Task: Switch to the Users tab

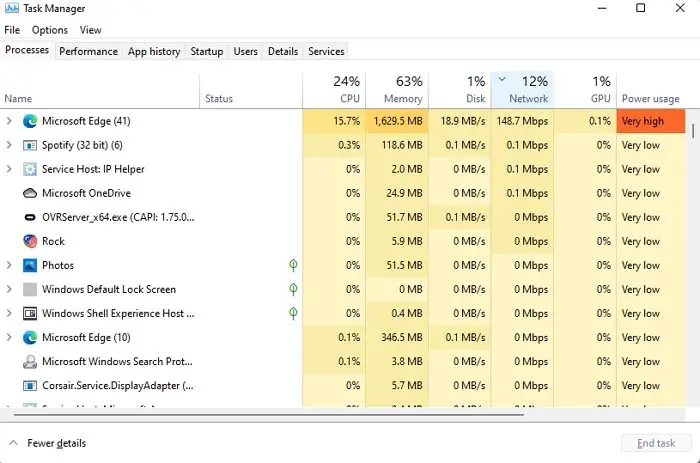Action: [246, 51]
